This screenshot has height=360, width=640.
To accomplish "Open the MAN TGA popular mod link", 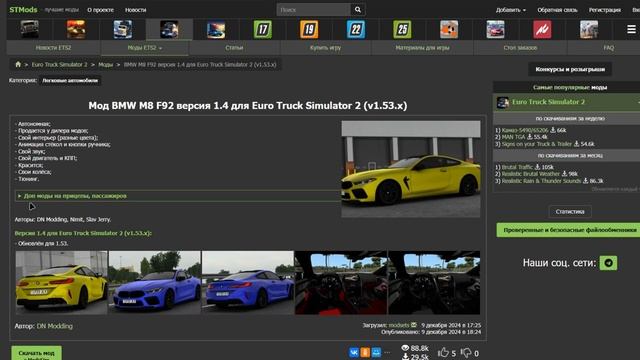I will pos(513,137).
